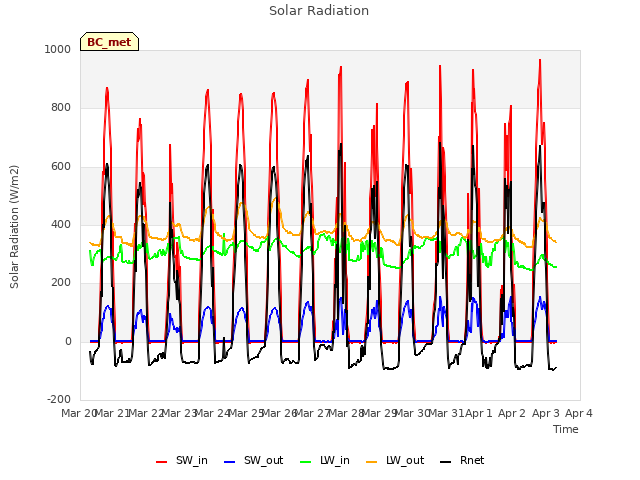Screen dimensions: 640x480
Task: Click the Mar 20 x-axis tick label
Action: click(x=78, y=413)
